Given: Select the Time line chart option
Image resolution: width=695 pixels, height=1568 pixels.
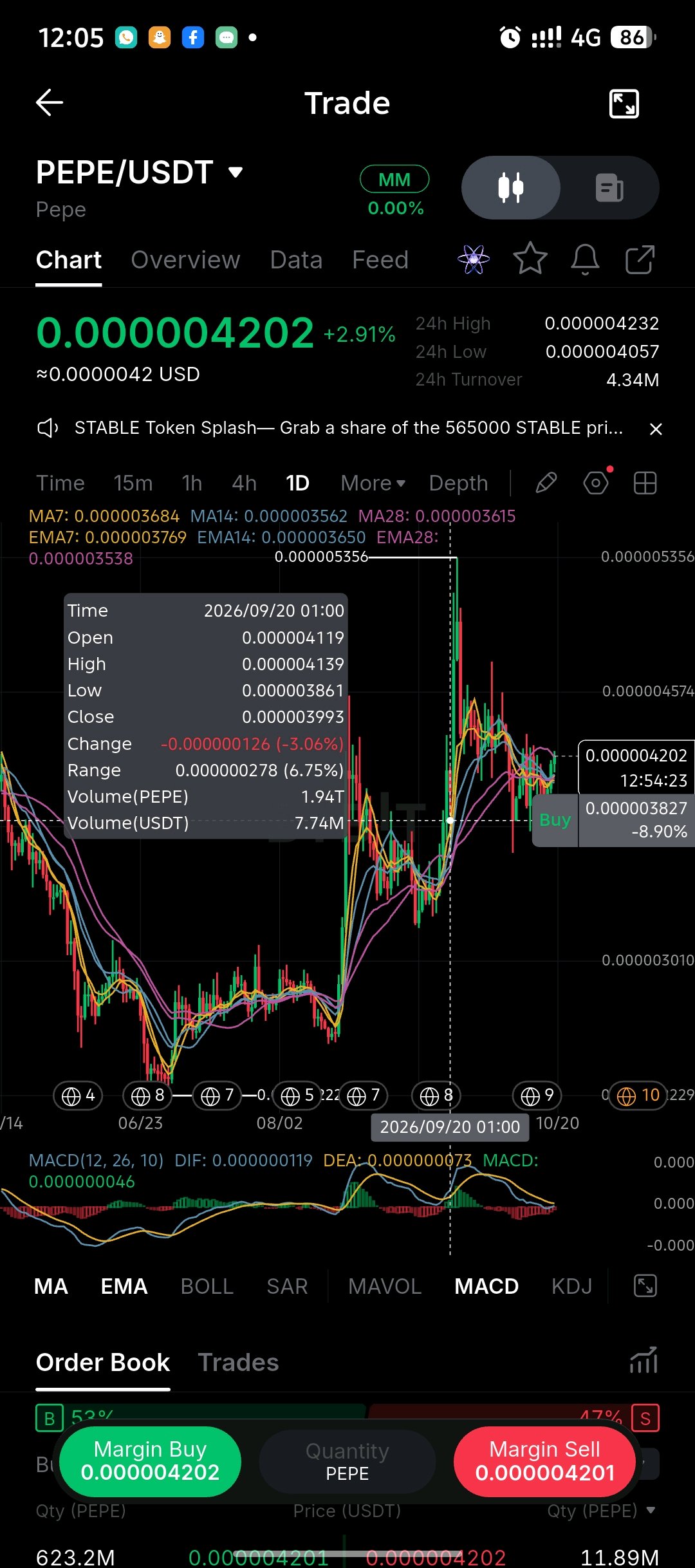Looking at the screenshot, I should click(60, 483).
